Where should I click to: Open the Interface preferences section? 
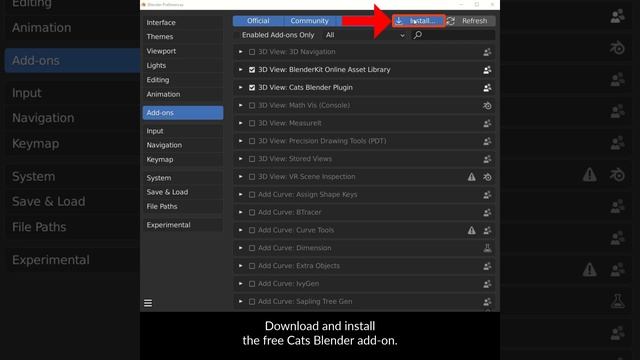point(183,22)
